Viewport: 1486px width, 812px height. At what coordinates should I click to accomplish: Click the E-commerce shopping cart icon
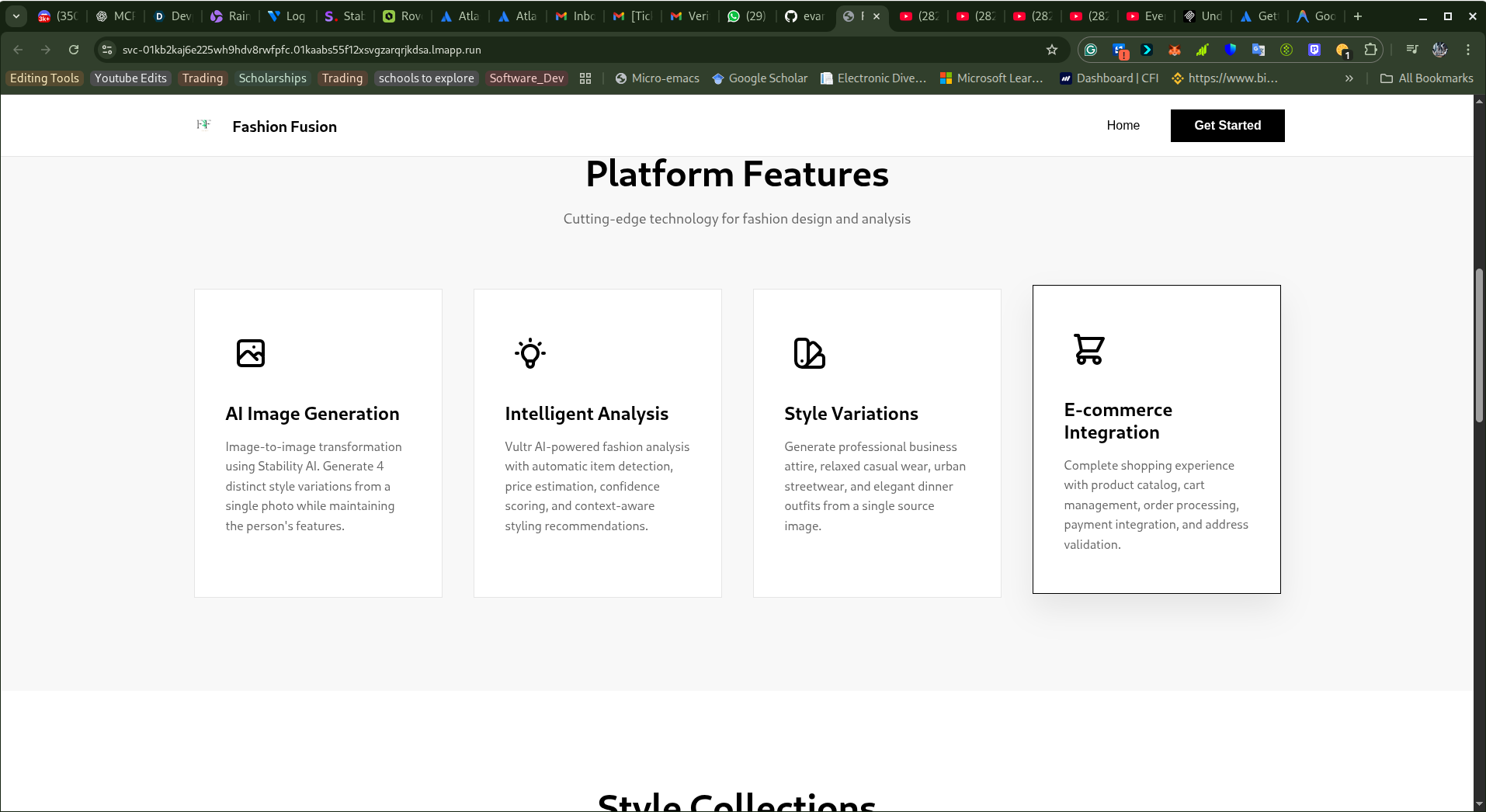[1089, 349]
